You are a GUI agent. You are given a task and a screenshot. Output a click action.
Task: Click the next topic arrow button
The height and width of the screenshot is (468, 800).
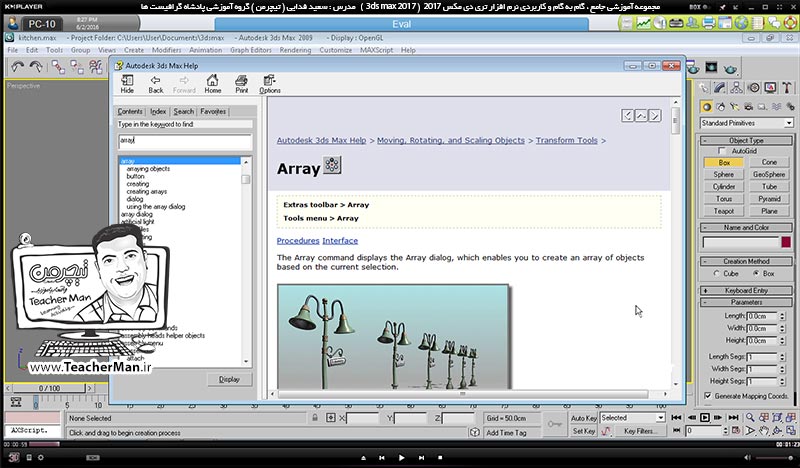pos(655,115)
